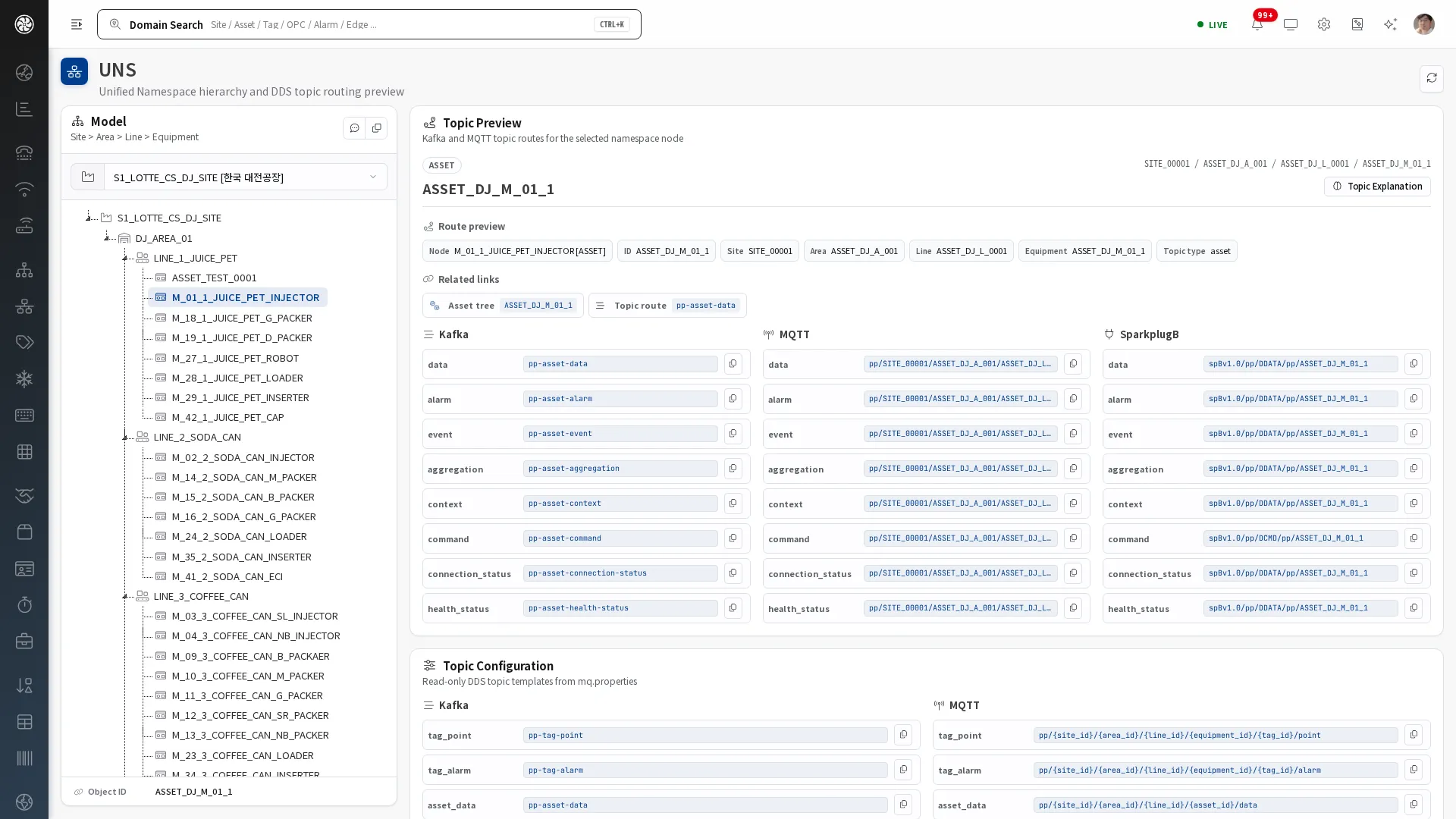
Task: Copy Kafka health_status topic
Action: click(x=733, y=608)
